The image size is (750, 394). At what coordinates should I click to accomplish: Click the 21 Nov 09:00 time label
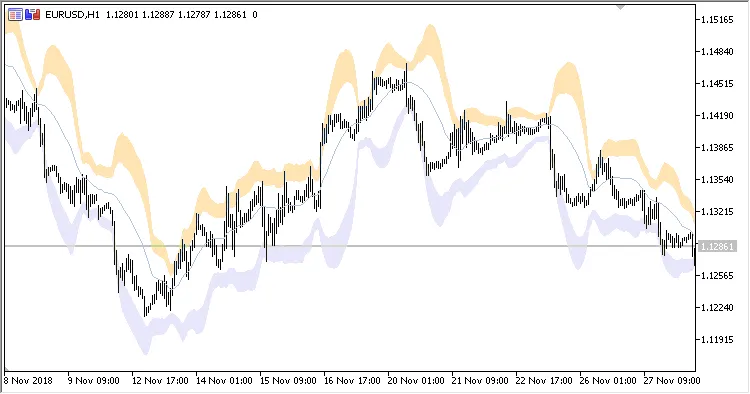click(x=480, y=381)
